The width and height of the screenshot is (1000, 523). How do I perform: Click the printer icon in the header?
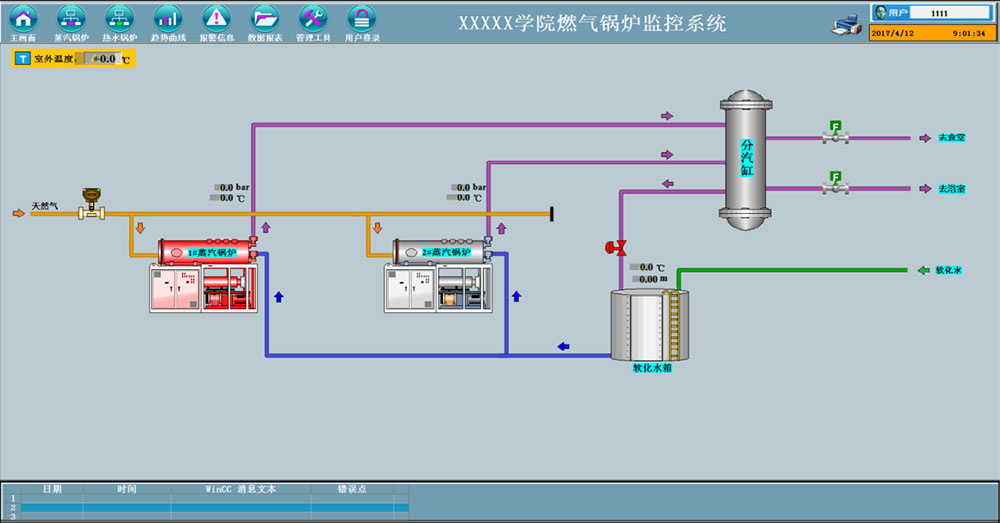pos(846,25)
